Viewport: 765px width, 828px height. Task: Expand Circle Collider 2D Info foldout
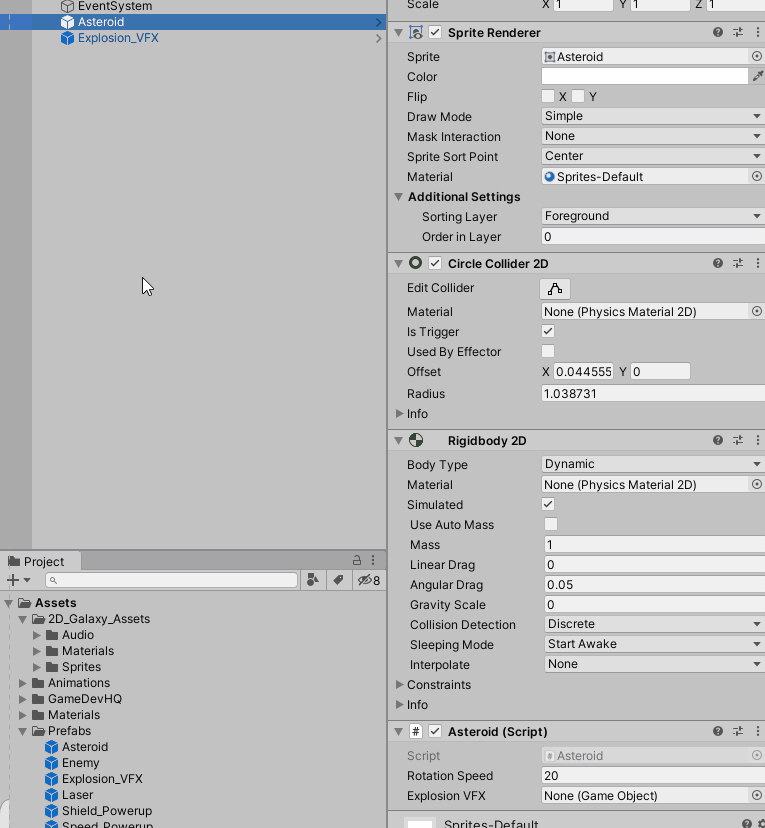(400, 413)
